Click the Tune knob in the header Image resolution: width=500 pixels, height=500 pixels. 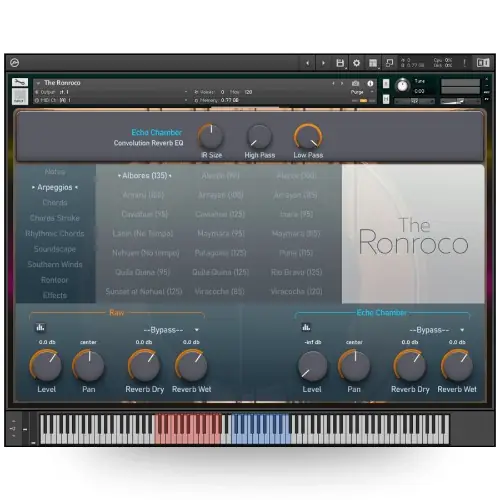point(402,86)
